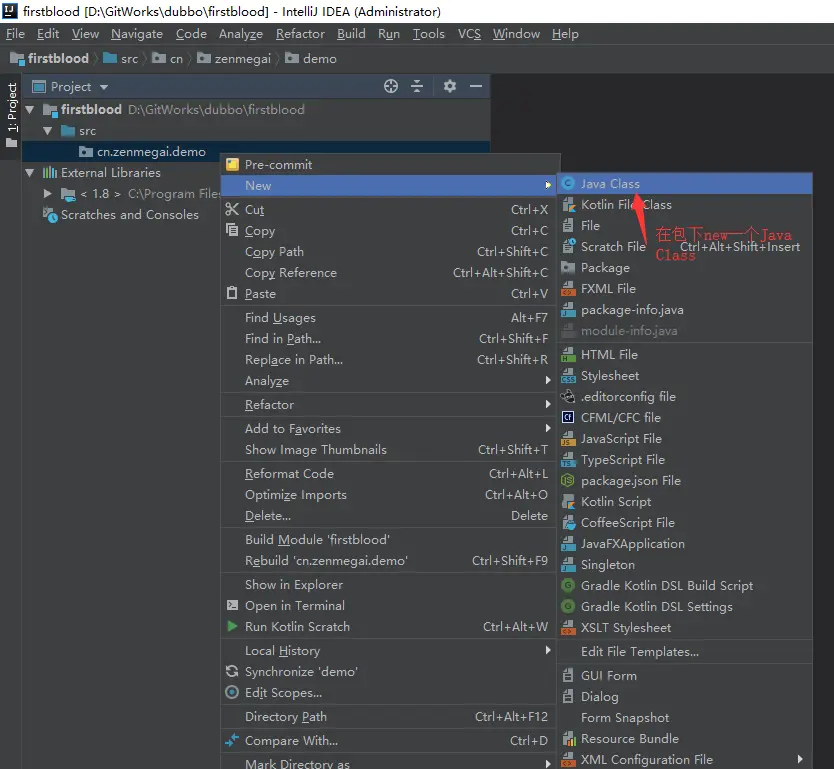Click the FXML File icon
The image size is (834, 769).
coord(568,289)
